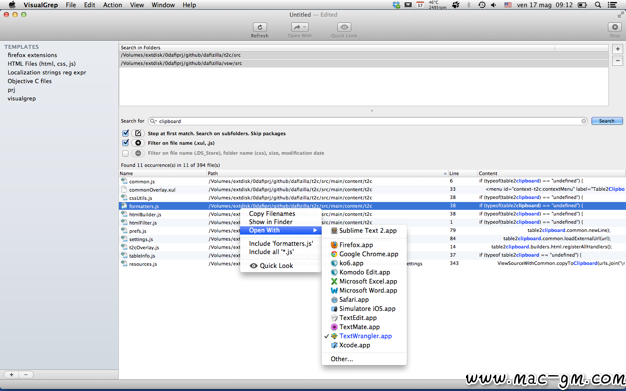Image resolution: width=626 pixels, height=391 pixels.
Task: Click the TextMate.app icon
Action: [x=334, y=327]
